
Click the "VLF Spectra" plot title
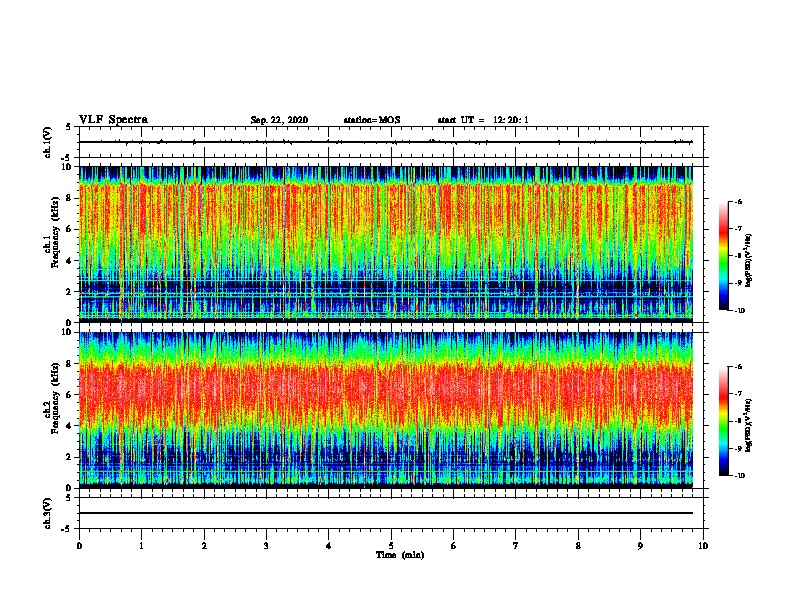tap(113, 120)
